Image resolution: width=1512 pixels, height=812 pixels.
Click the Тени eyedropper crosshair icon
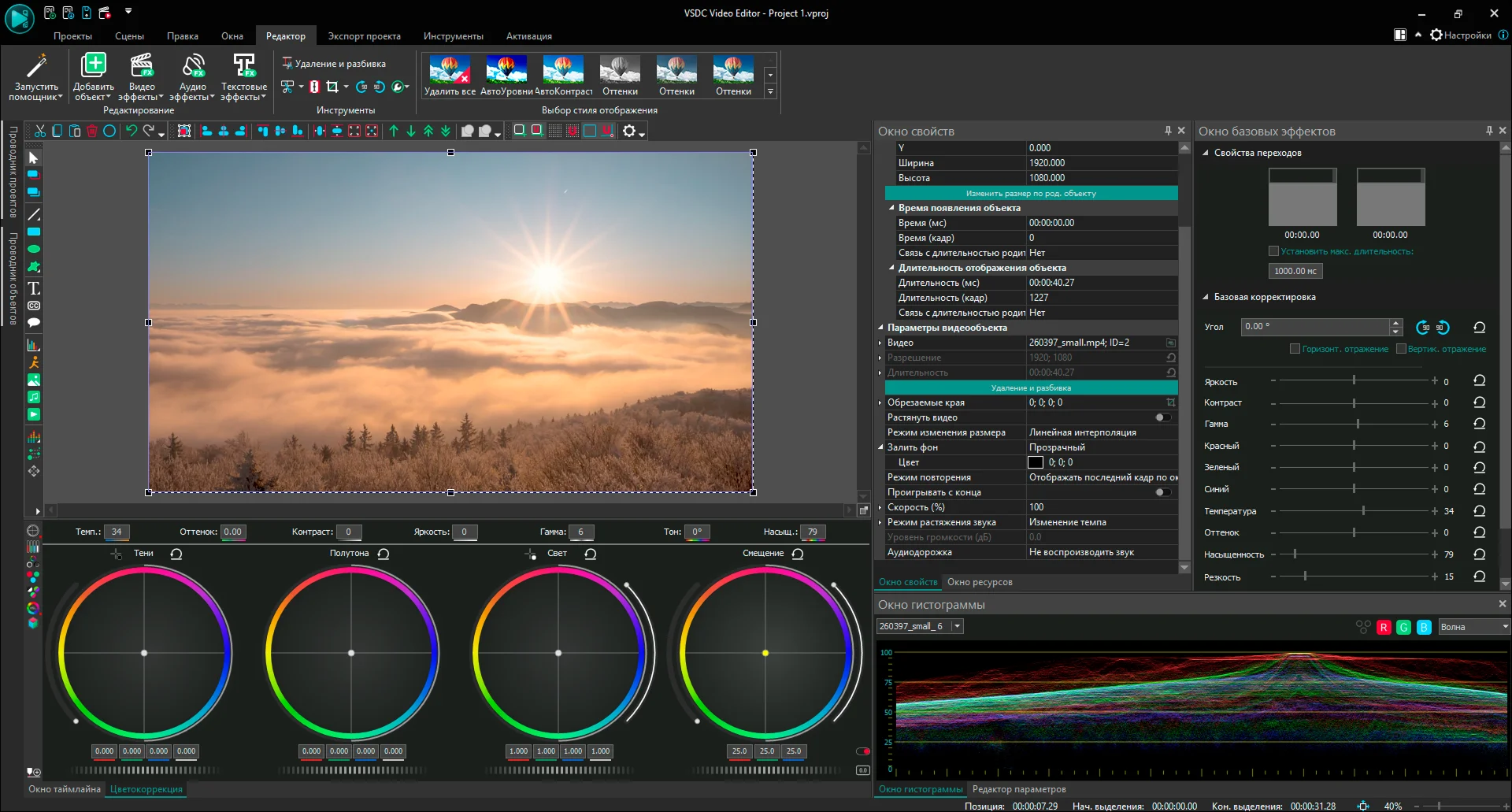coord(117,554)
